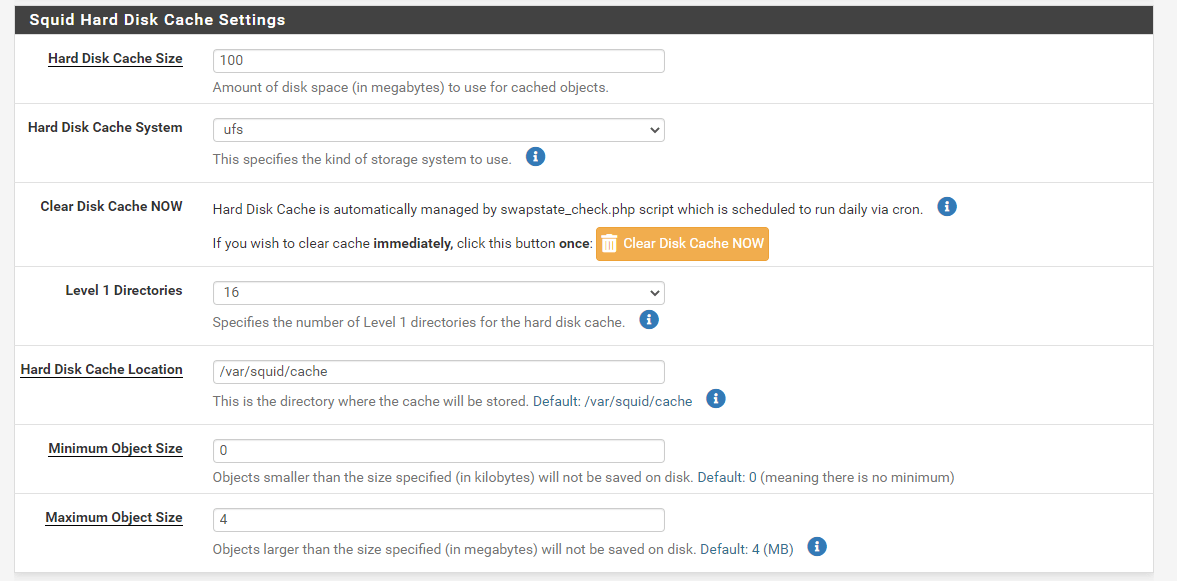This screenshot has width=1177, height=581.
Task: Click the Minimum Object Size input field
Action: [438, 451]
